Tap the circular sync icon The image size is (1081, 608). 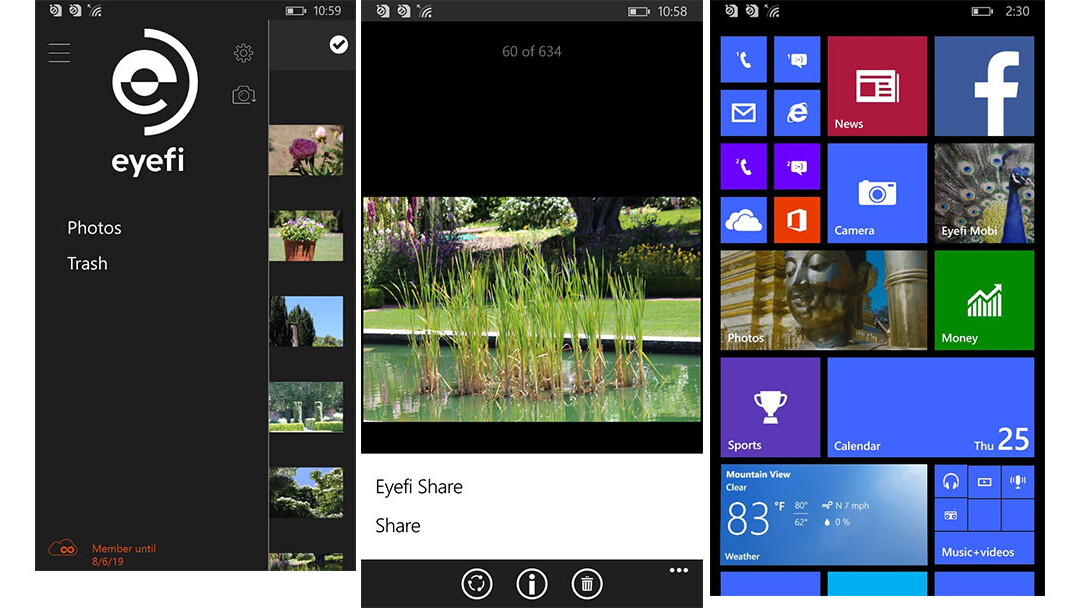(478, 584)
